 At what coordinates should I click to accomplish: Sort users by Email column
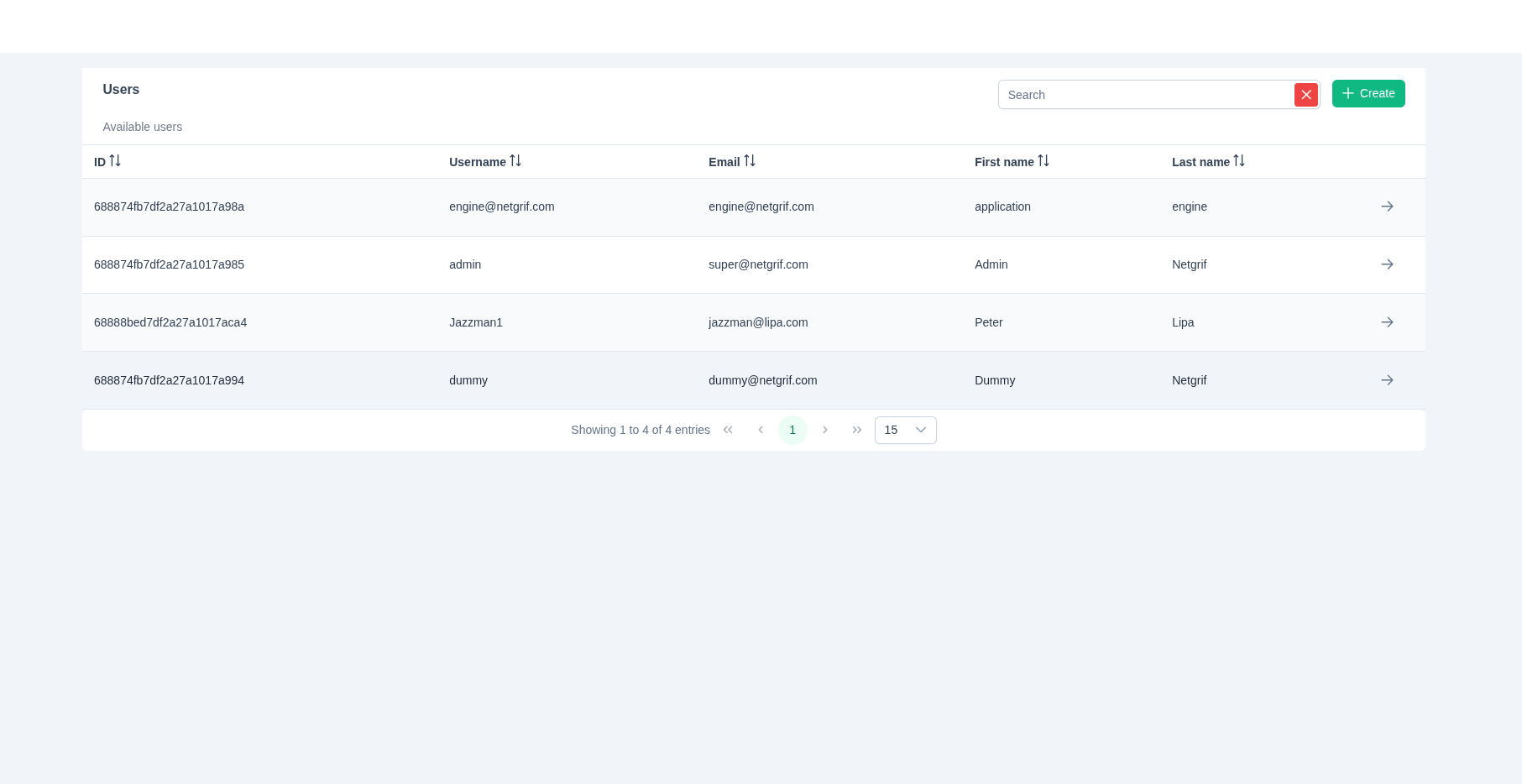click(750, 161)
